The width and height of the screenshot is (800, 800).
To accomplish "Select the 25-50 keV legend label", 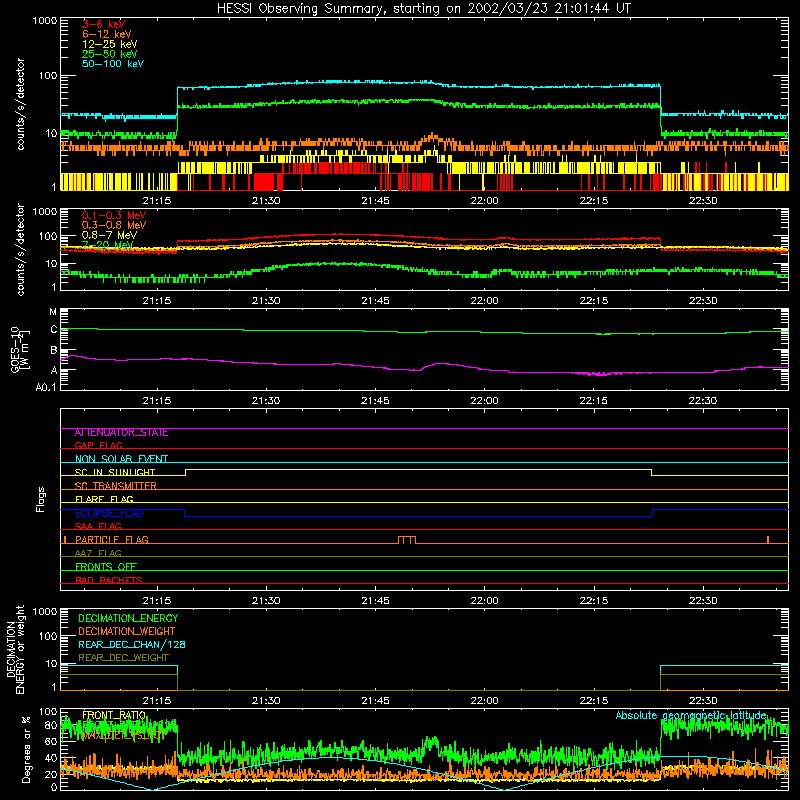I will click(x=110, y=54).
